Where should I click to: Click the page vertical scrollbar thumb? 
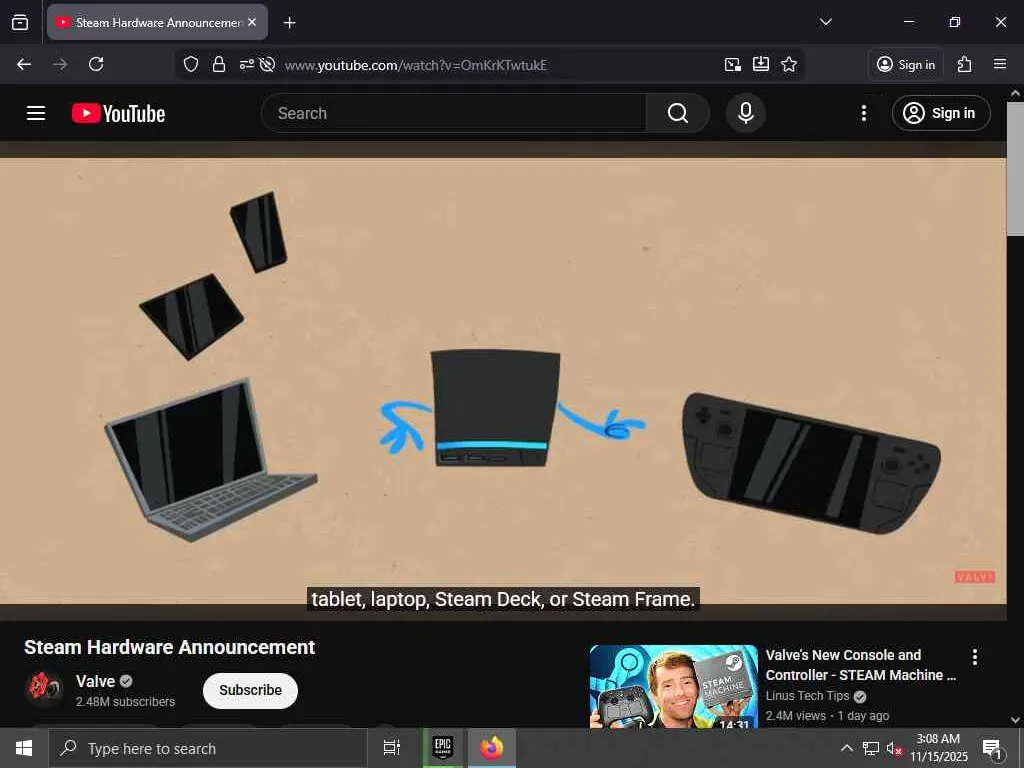click(1015, 168)
